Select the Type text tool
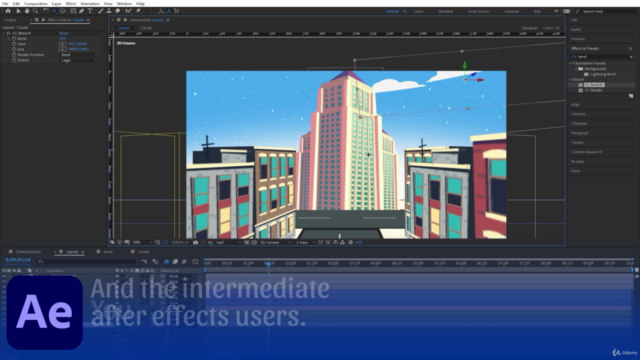Image resolution: width=640 pixels, height=360 pixels. pyautogui.click(x=90, y=11)
